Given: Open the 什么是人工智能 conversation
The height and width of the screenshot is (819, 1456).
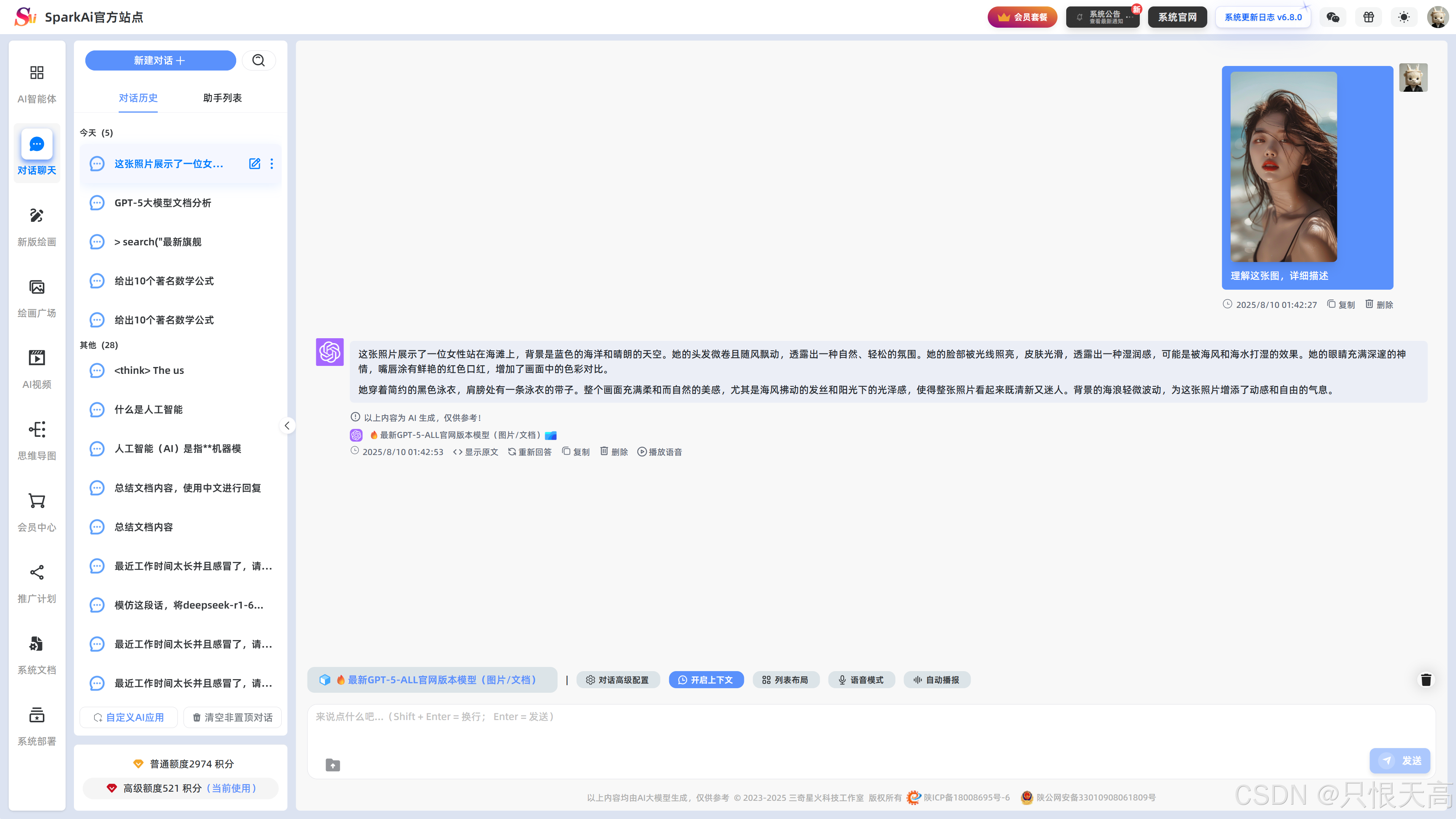Looking at the screenshot, I should [180, 410].
